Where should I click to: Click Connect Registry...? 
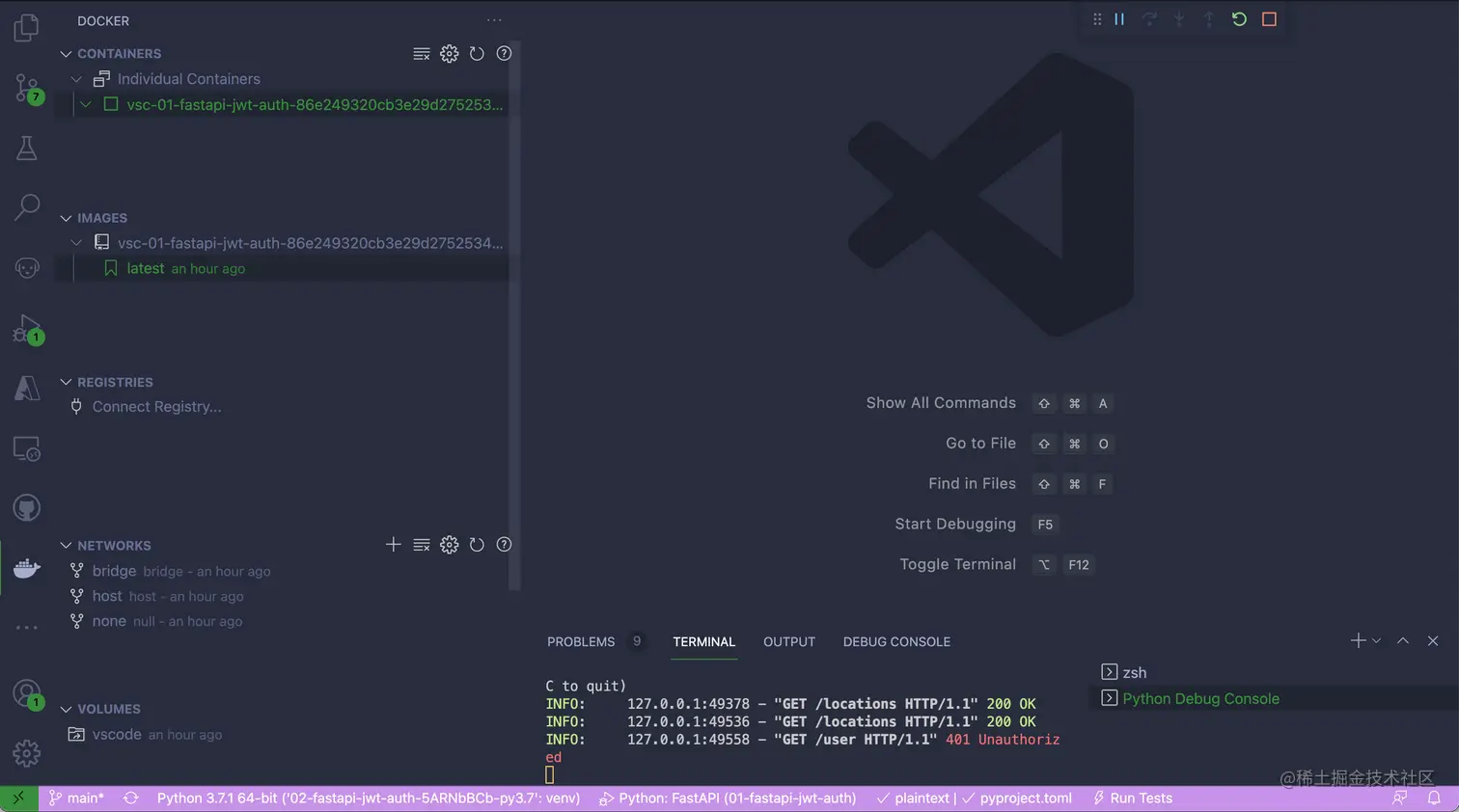[x=156, y=406]
